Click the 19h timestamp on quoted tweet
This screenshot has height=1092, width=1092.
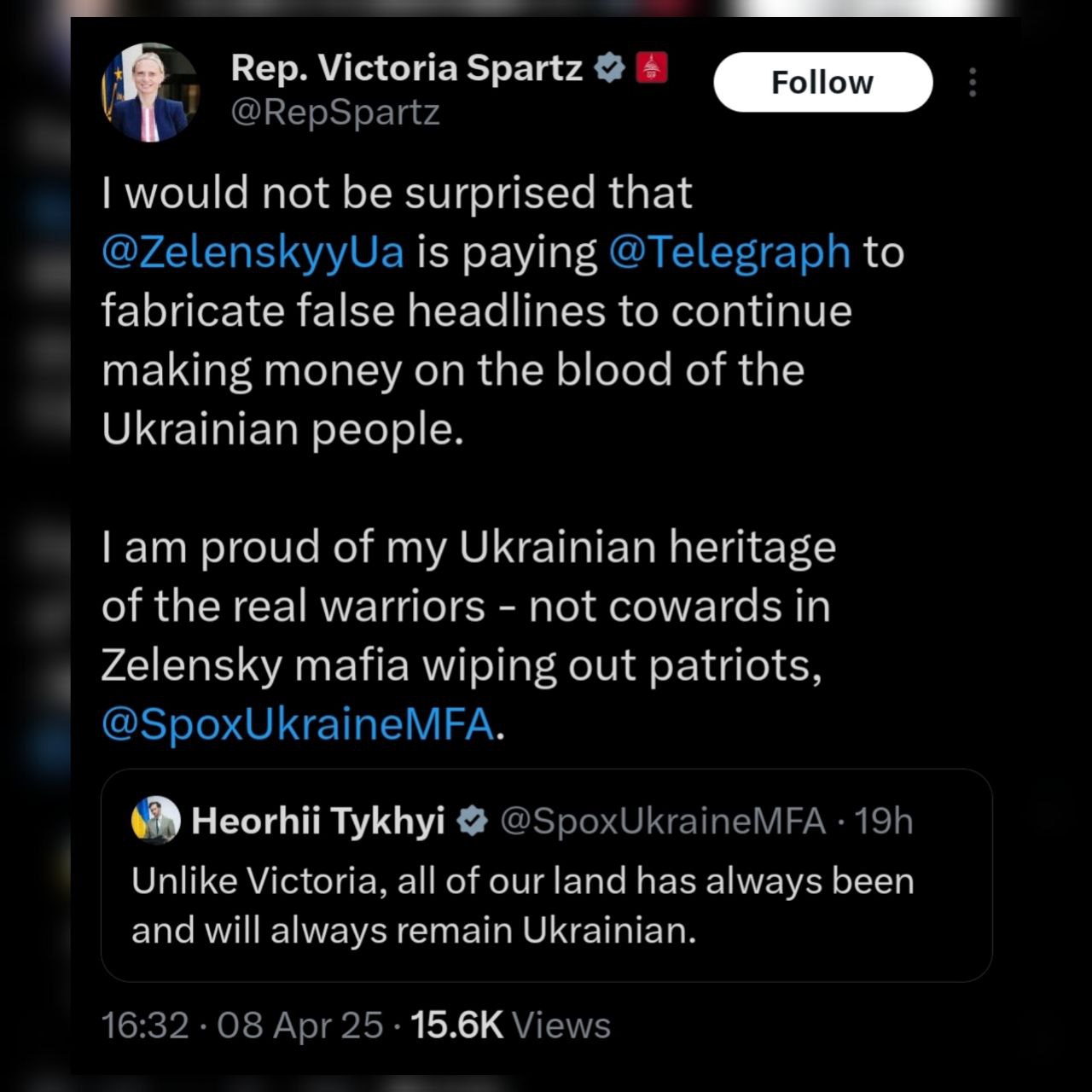(x=884, y=821)
